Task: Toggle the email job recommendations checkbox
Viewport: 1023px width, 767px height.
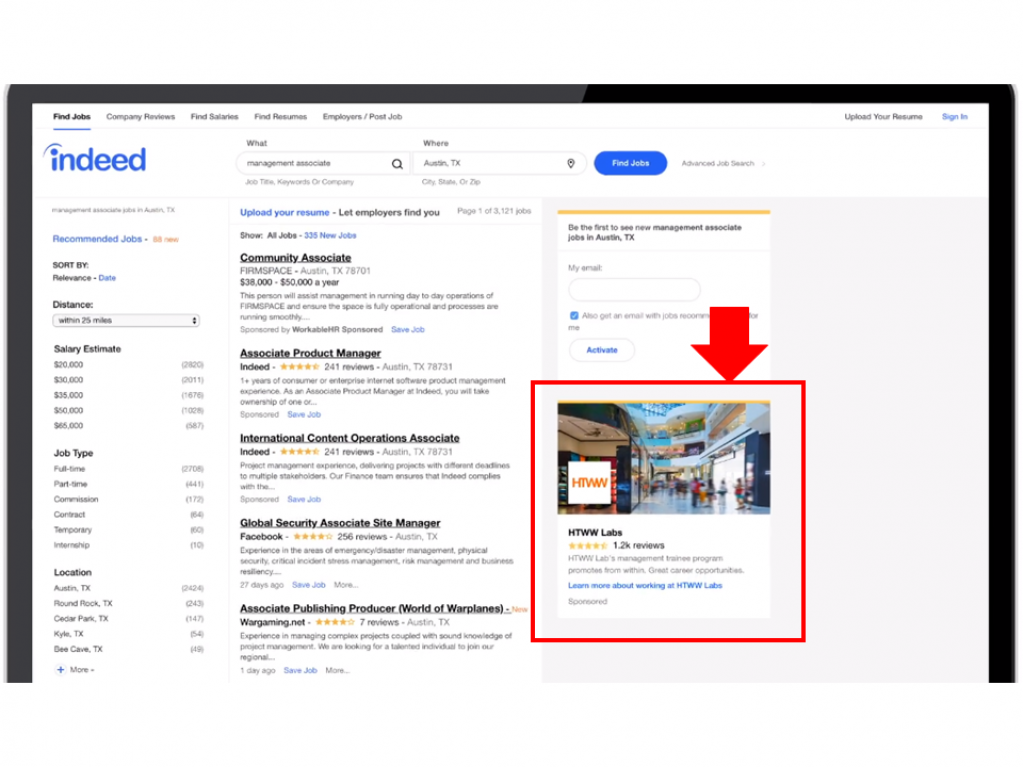Action: click(574, 316)
